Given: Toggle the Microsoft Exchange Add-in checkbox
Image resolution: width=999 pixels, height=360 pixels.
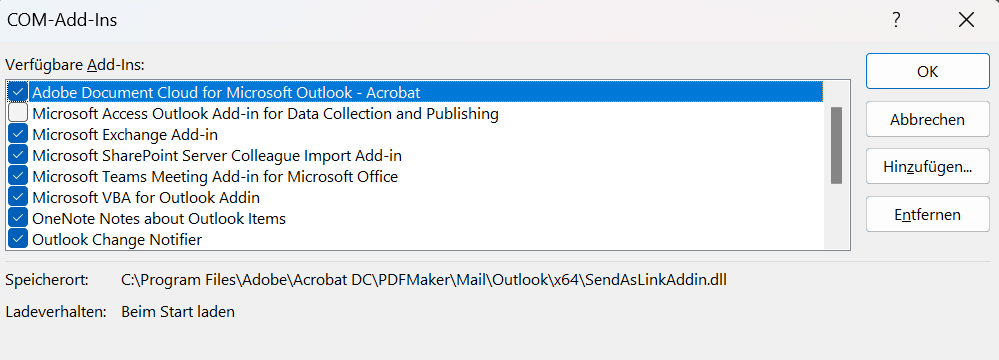Looking at the screenshot, I should click(18, 134).
